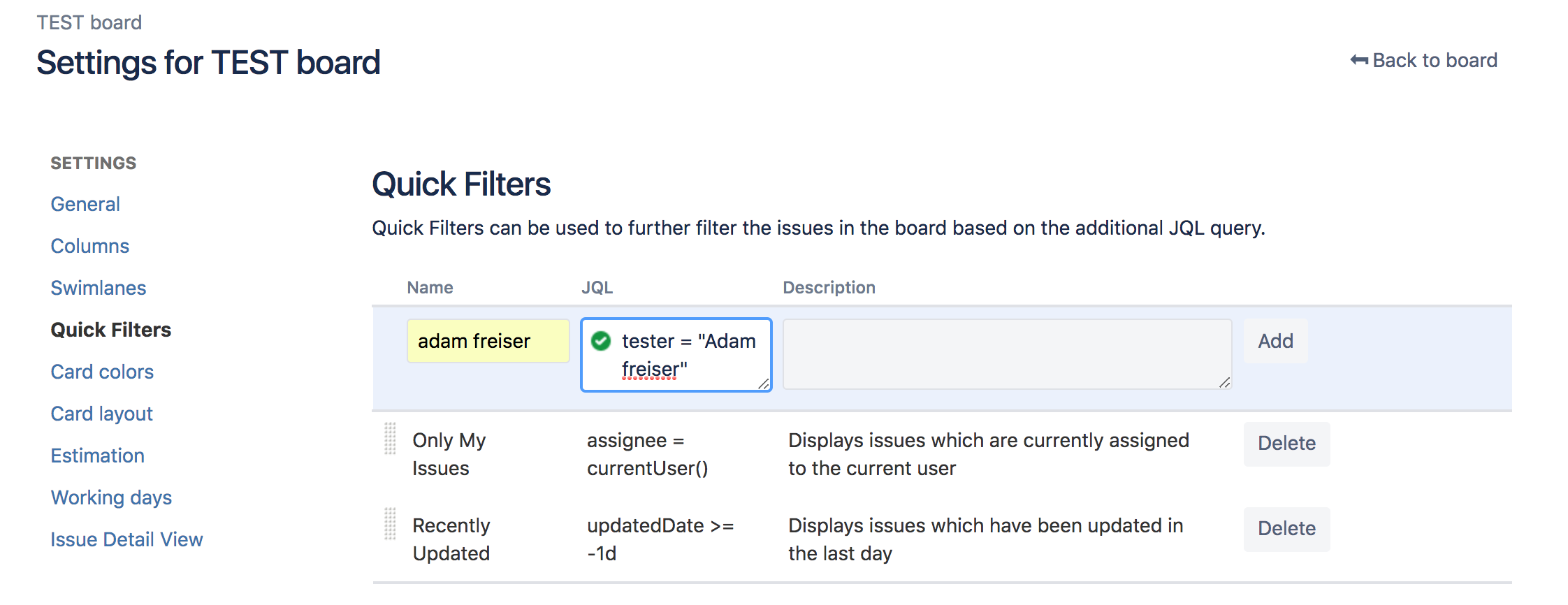1568x605 pixels.
Task: Click the empty Description field for the new filter
Action: 1006,354
